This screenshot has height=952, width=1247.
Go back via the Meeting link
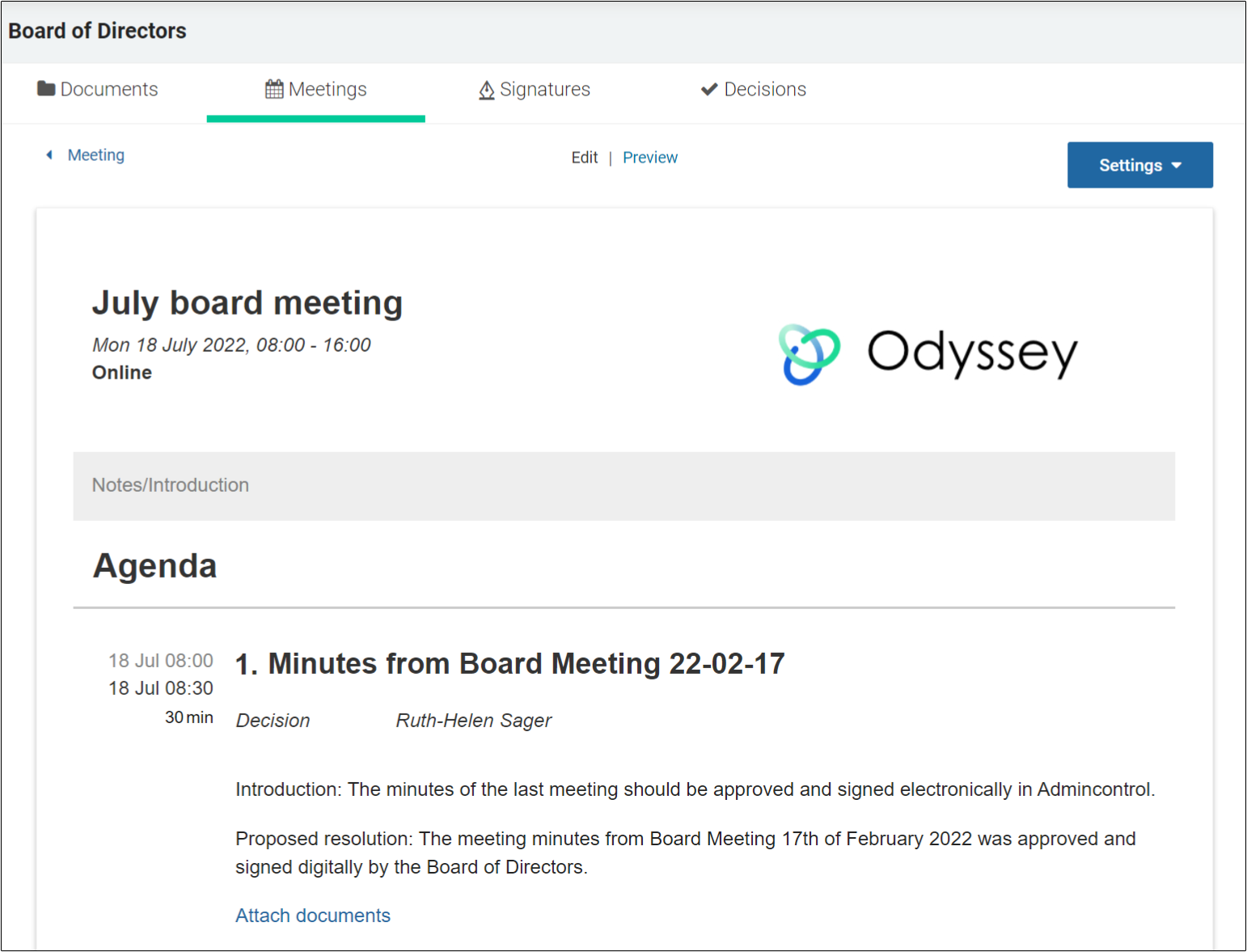point(95,154)
